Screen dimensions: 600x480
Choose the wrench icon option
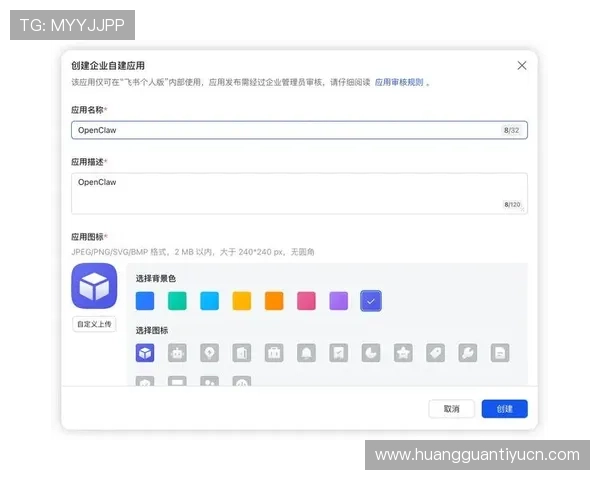(468, 353)
